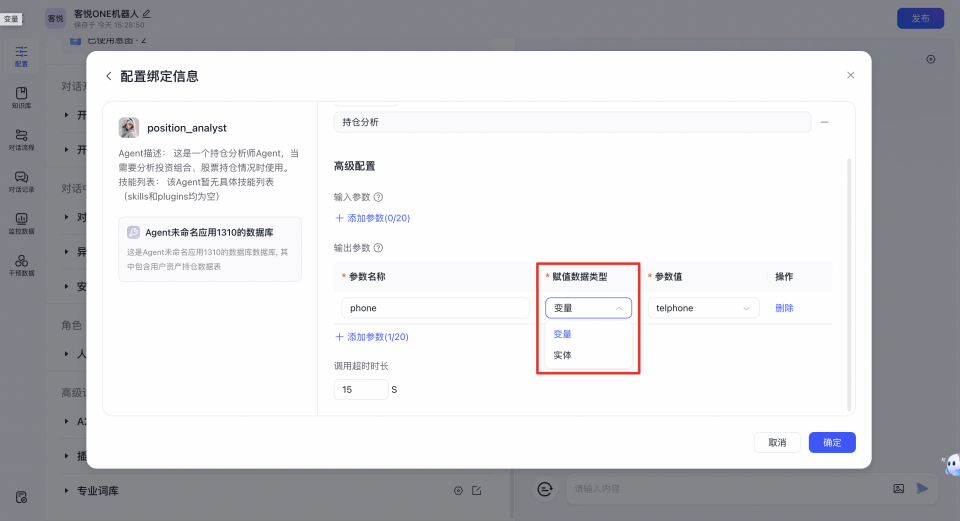
Task: Send the chat message with arrow icon
Action: pyautogui.click(x=922, y=488)
